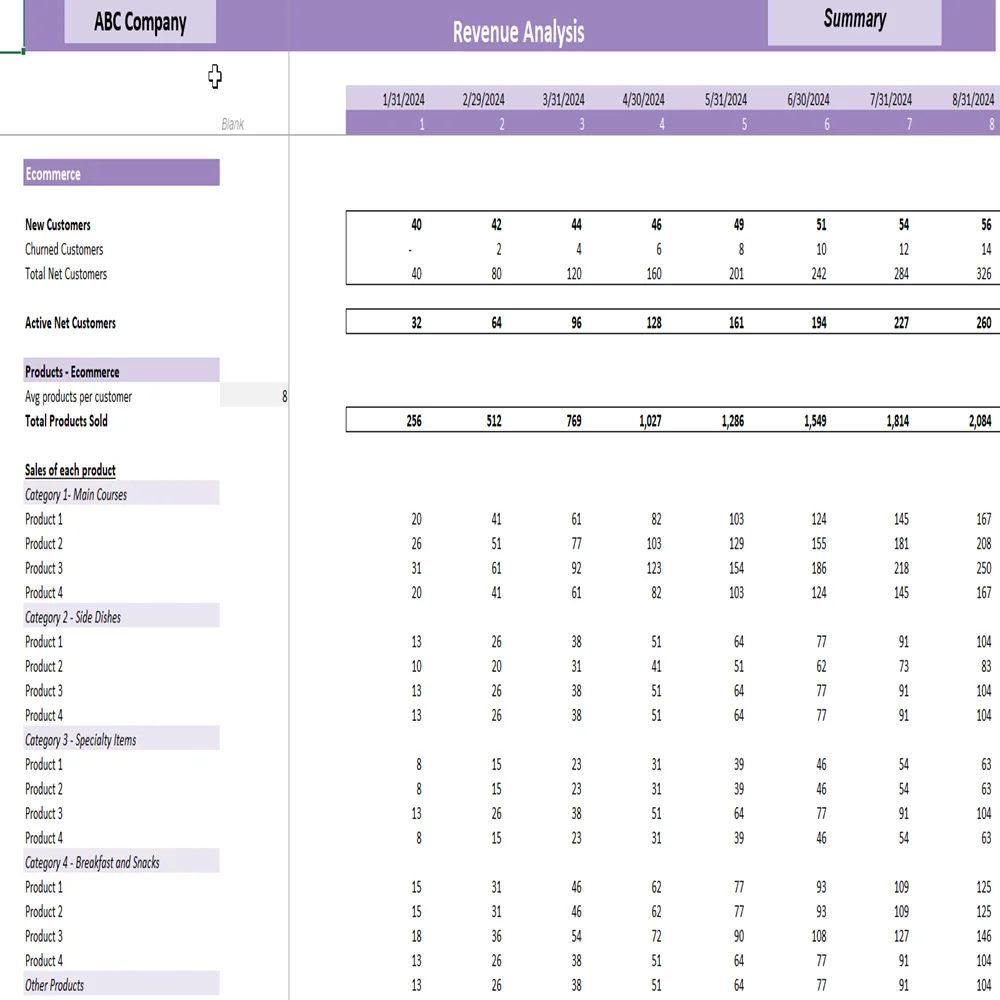This screenshot has height=1000, width=1000.
Task: Select the Revenue Analysis title
Action: point(518,32)
